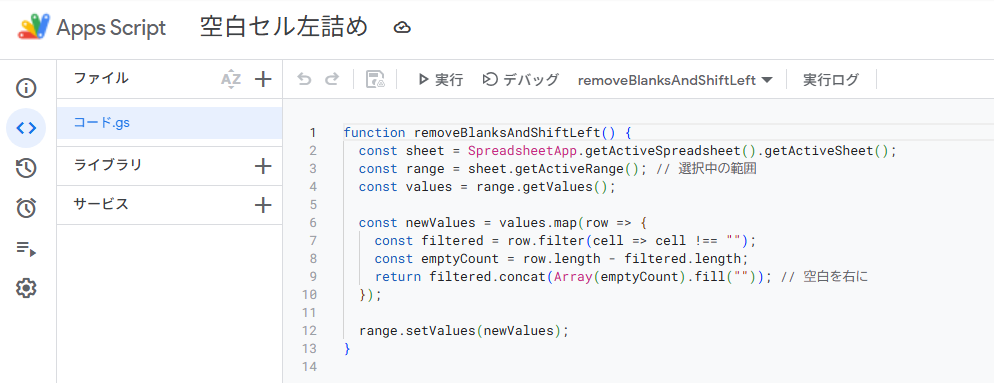Click the undo arrow in toolbar
The image size is (994, 383).
[304, 79]
